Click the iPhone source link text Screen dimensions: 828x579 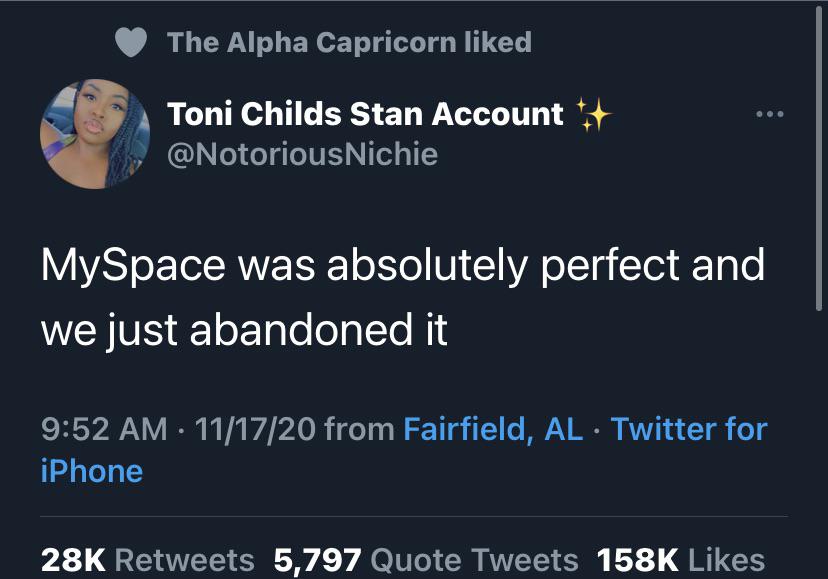pos(92,471)
